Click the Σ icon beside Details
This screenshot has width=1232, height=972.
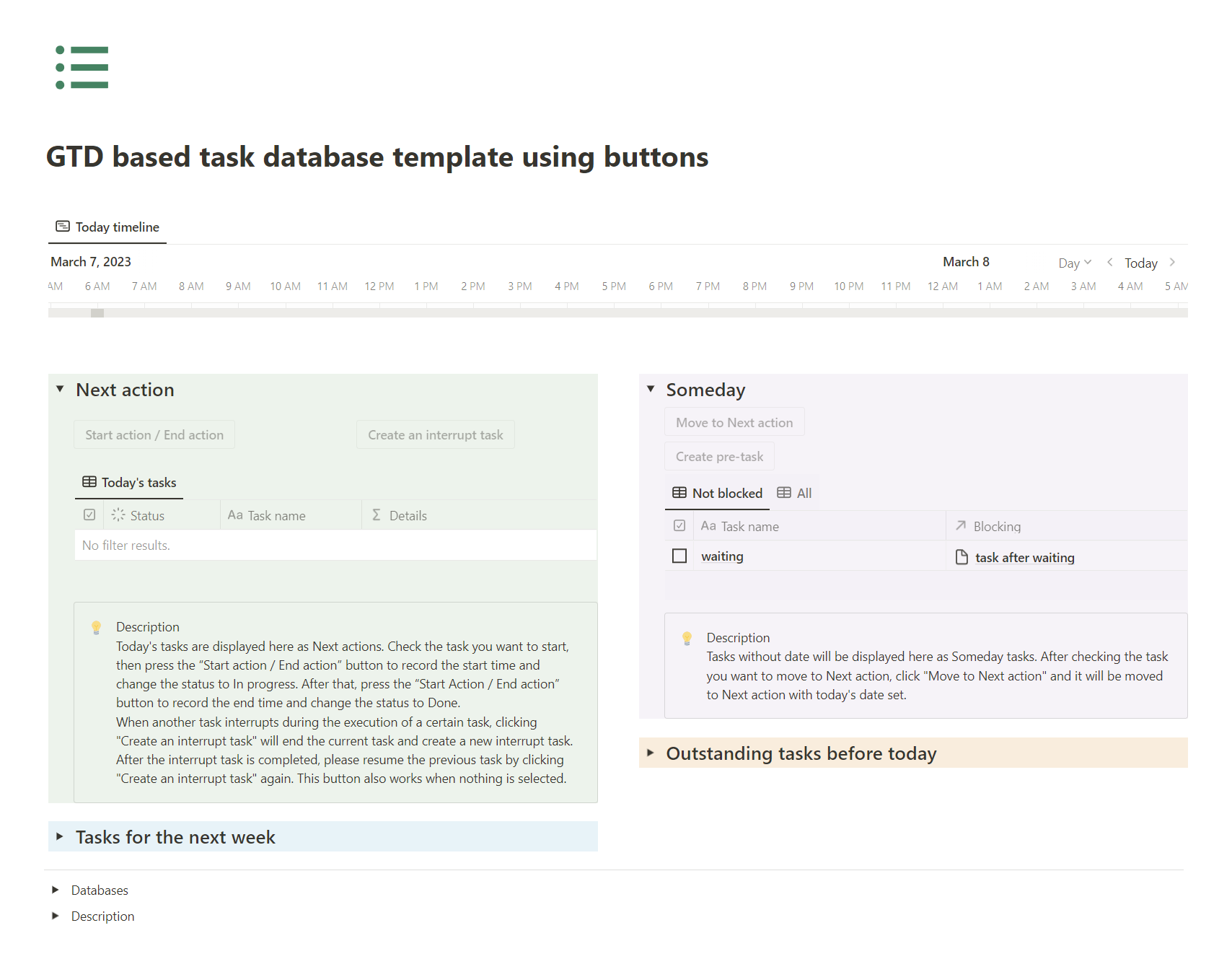pyautogui.click(x=376, y=515)
